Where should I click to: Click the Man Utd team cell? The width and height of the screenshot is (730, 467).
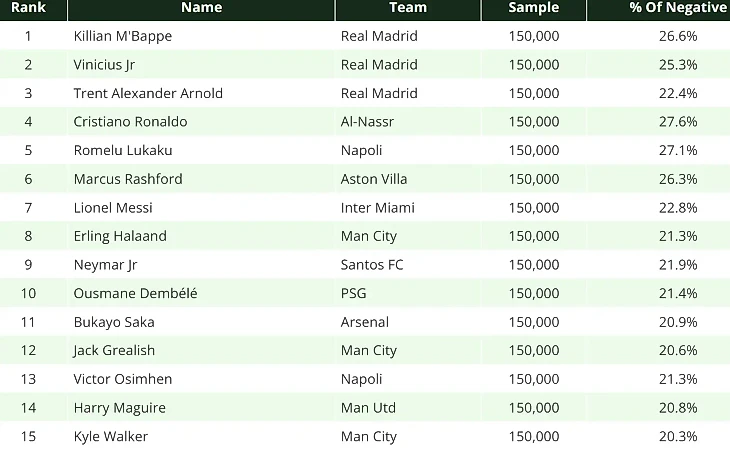pyautogui.click(x=369, y=408)
